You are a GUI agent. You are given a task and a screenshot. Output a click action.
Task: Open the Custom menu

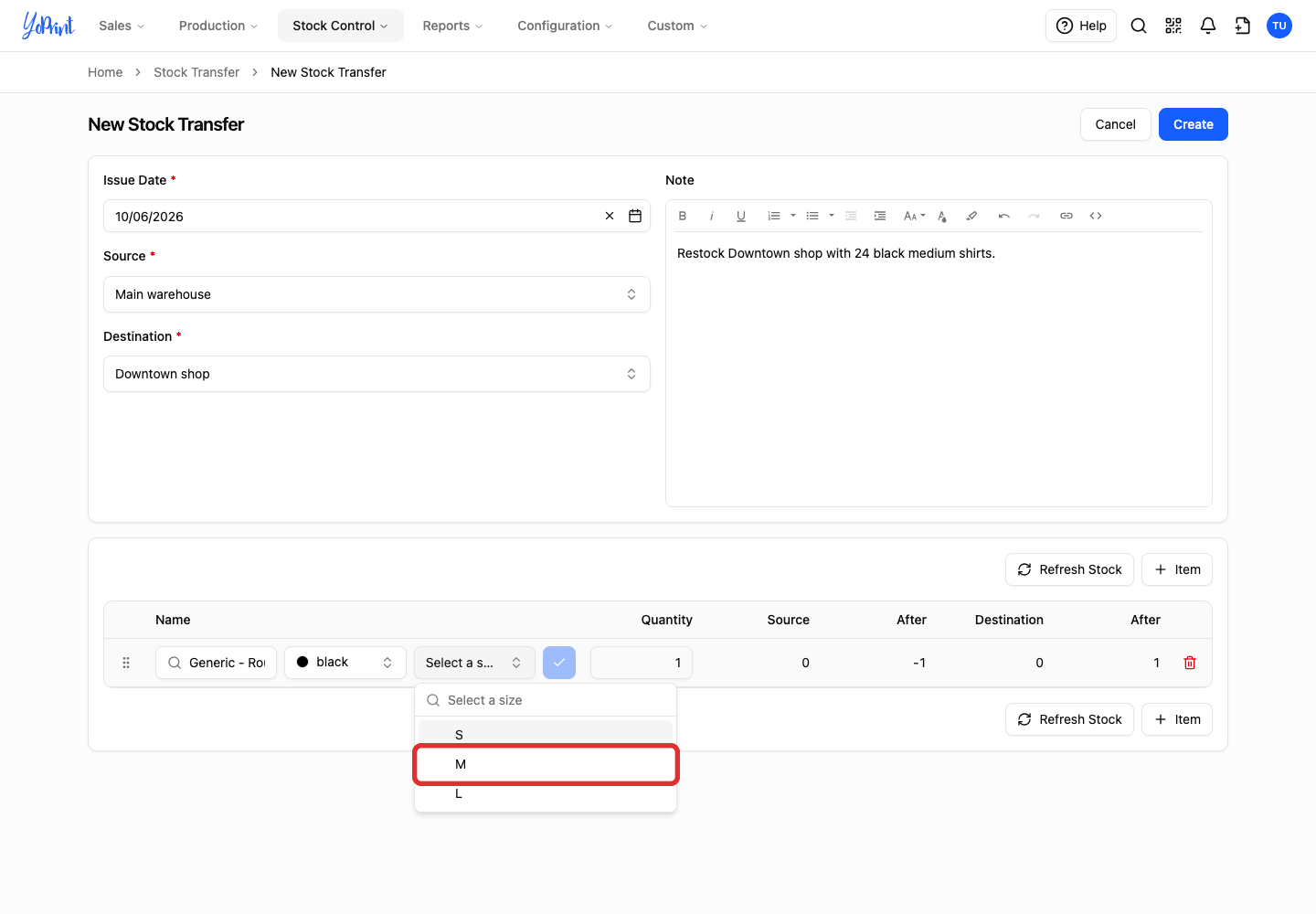[x=677, y=26]
